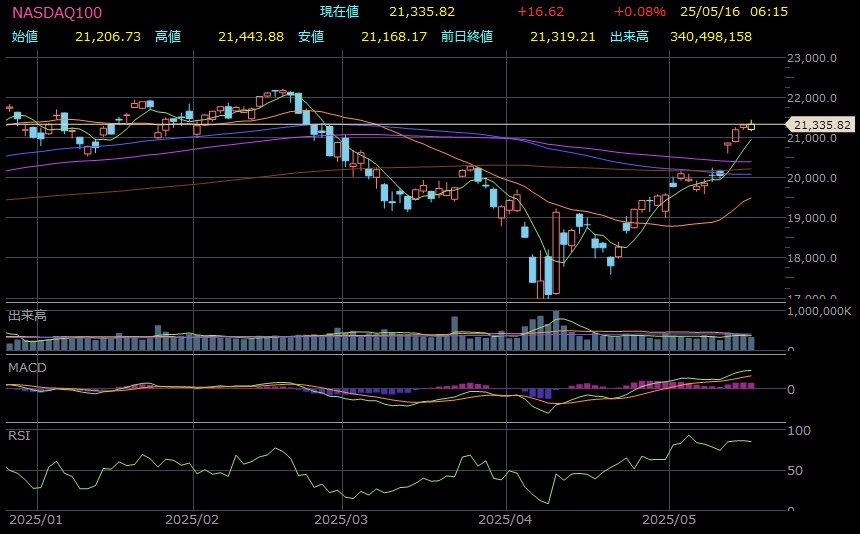
Task: Click the 2025/04 date axis label
Action: click(x=505, y=520)
